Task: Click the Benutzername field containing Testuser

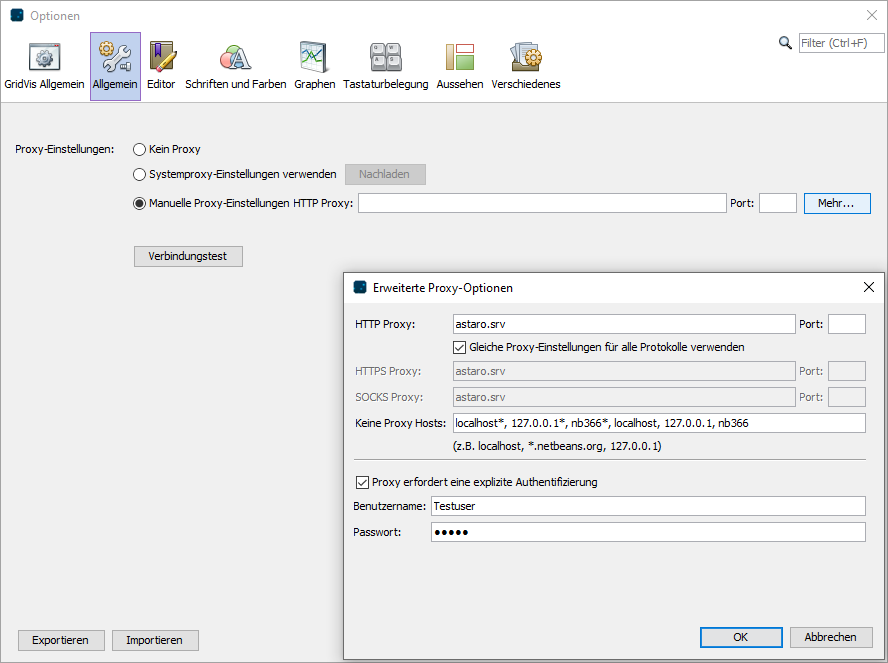Action: click(x=647, y=506)
